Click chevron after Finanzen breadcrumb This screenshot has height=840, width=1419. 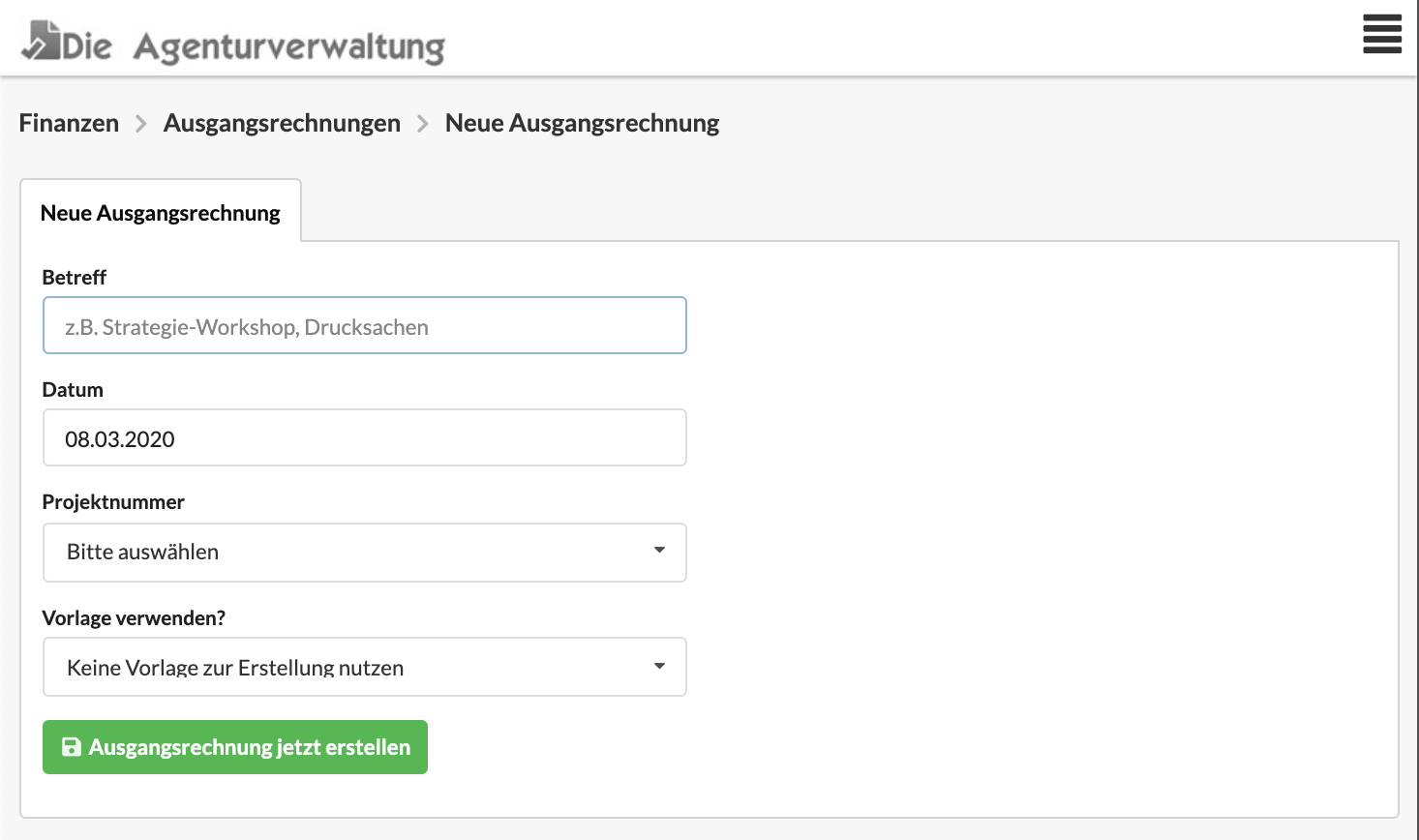141,124
